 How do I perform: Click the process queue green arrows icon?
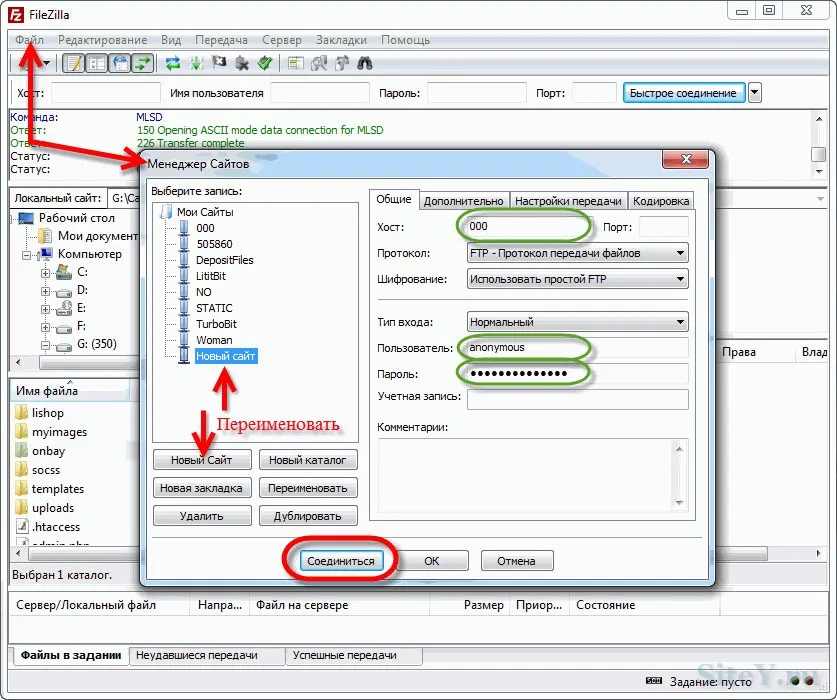click(196, 64)
